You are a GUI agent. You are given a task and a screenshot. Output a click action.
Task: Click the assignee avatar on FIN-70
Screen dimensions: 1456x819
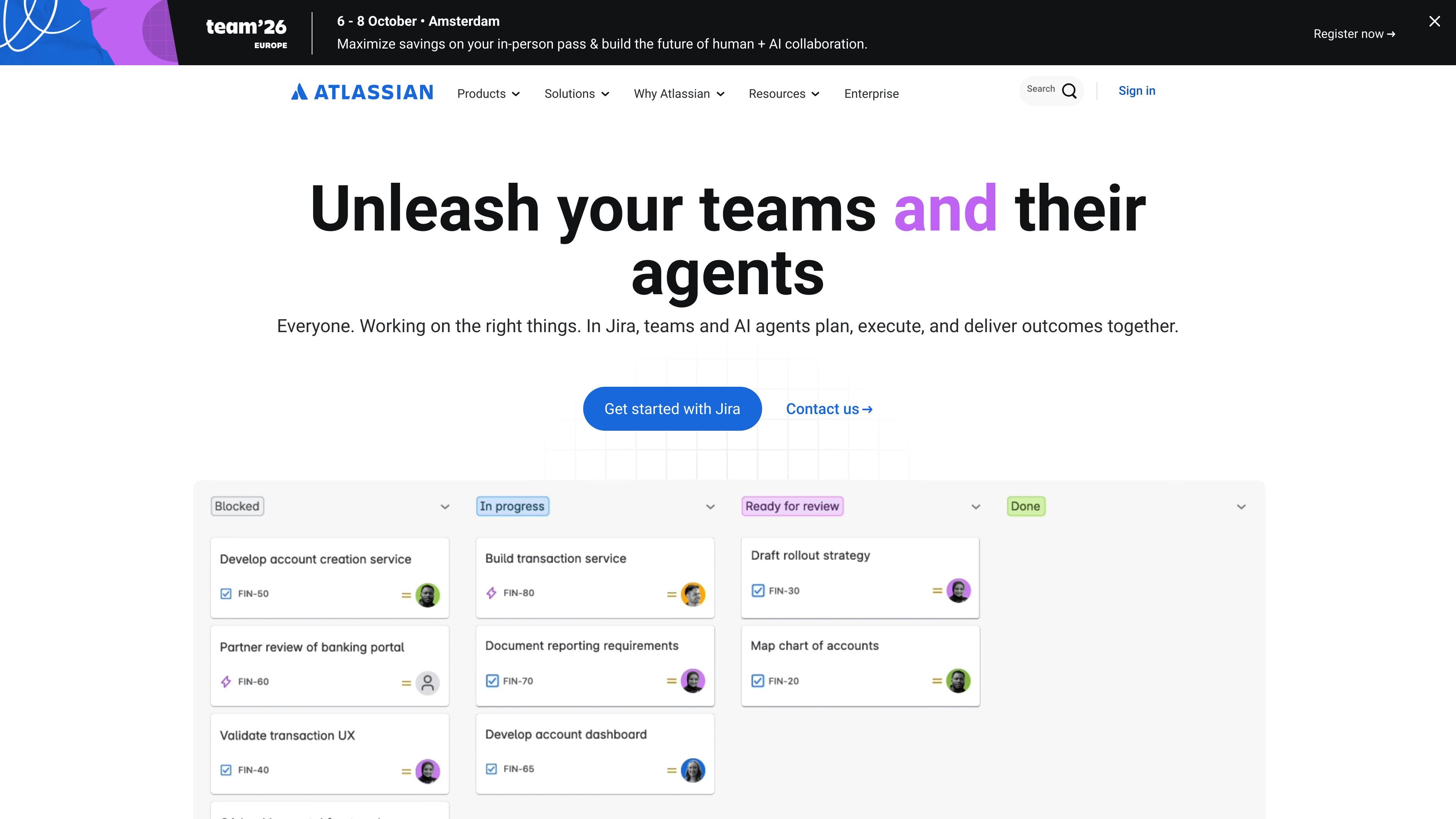pyautogui.click(x=693, y=681)
